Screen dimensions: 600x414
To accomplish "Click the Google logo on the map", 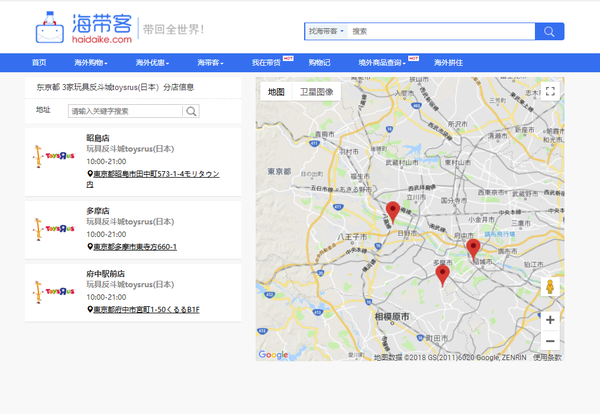I will [273, 355].
